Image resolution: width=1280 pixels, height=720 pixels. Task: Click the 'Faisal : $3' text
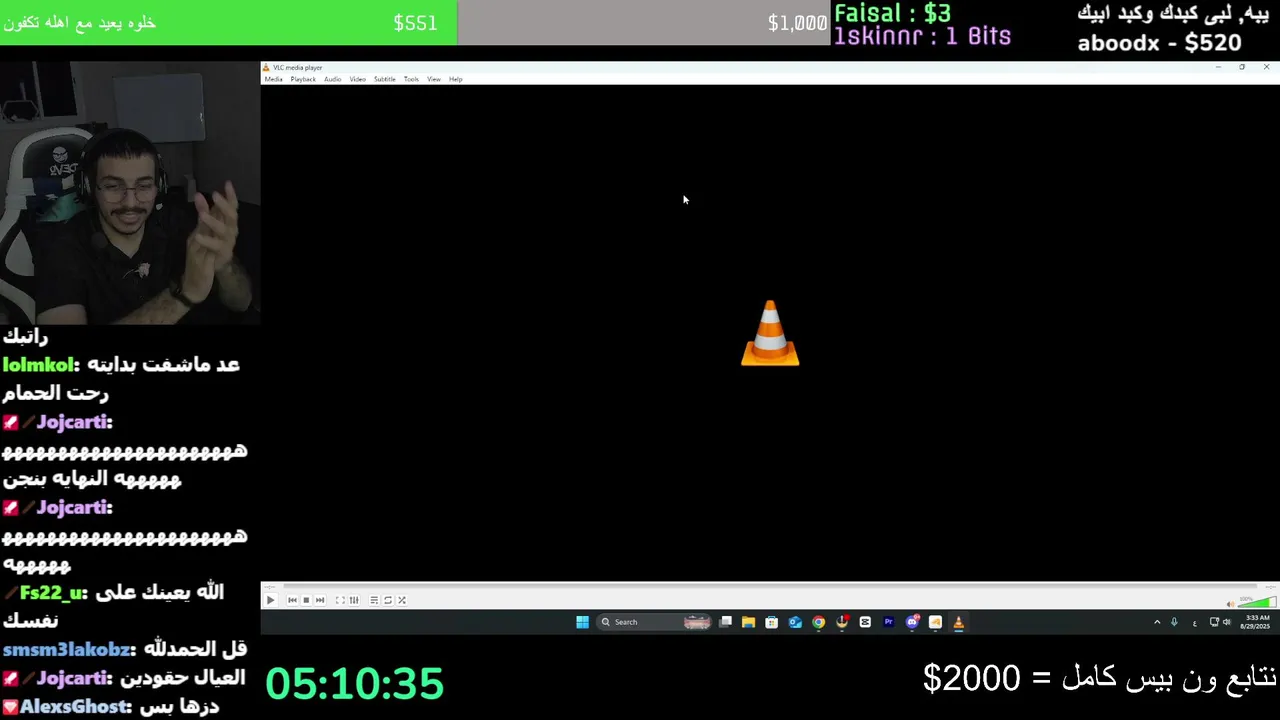coord(892,13)
